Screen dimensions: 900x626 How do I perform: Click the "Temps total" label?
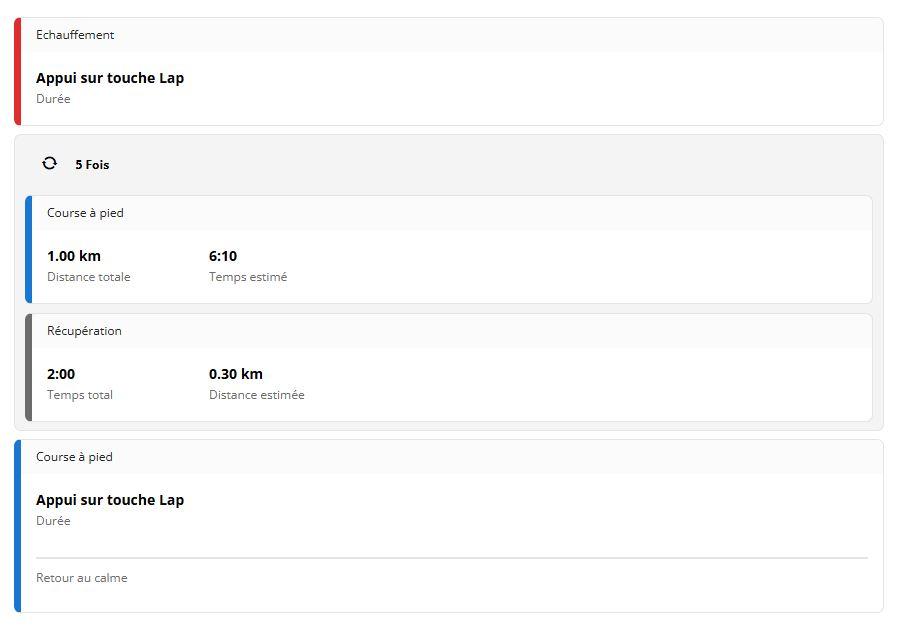[x=80, y=395]
